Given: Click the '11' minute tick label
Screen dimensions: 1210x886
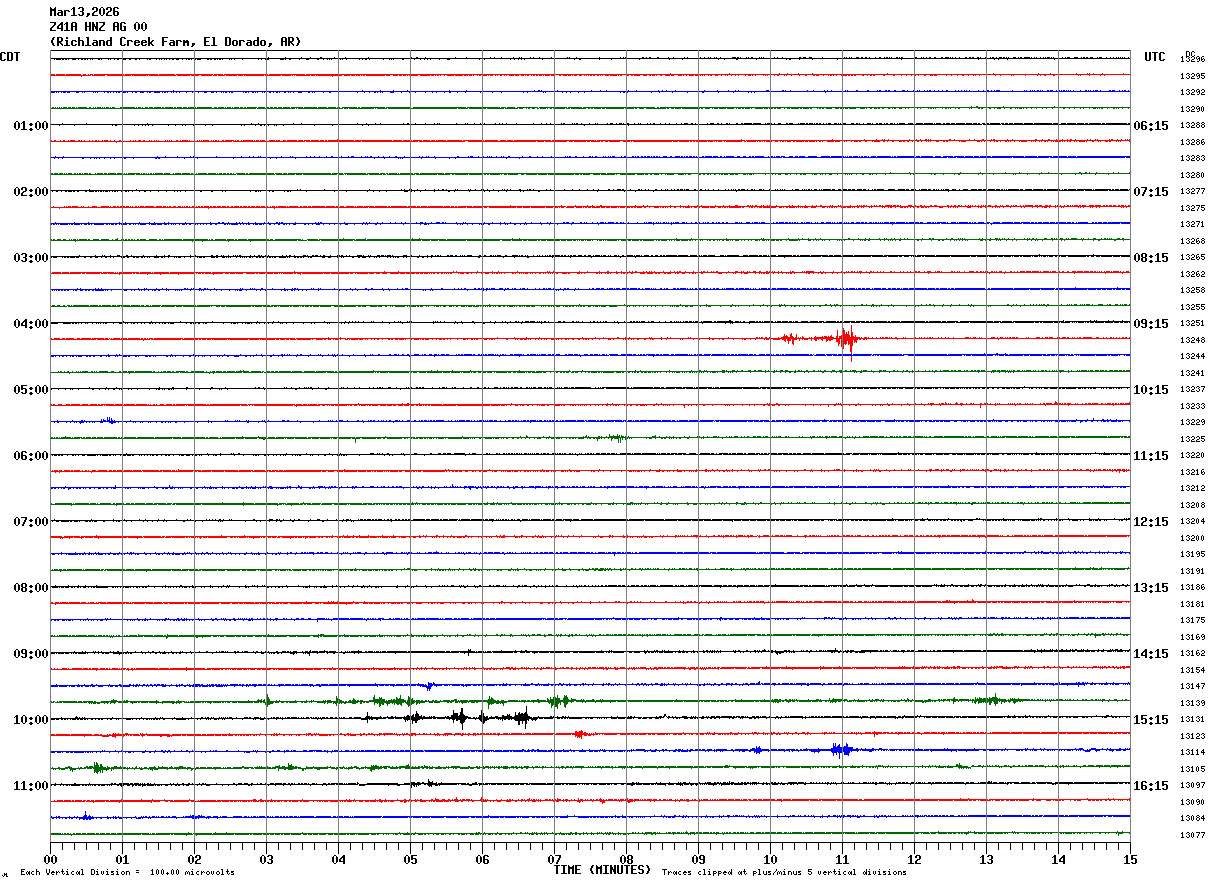Looking at the screenshot, I should 842,859.
